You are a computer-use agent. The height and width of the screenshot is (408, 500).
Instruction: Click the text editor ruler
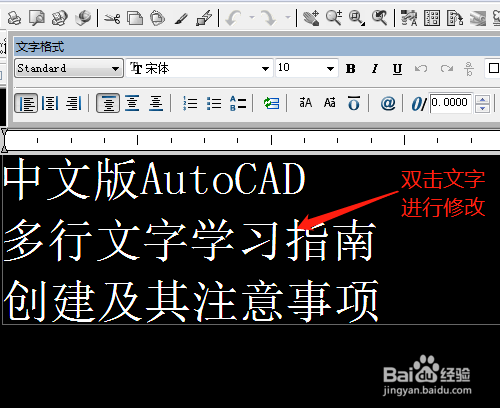pos(253,140)
